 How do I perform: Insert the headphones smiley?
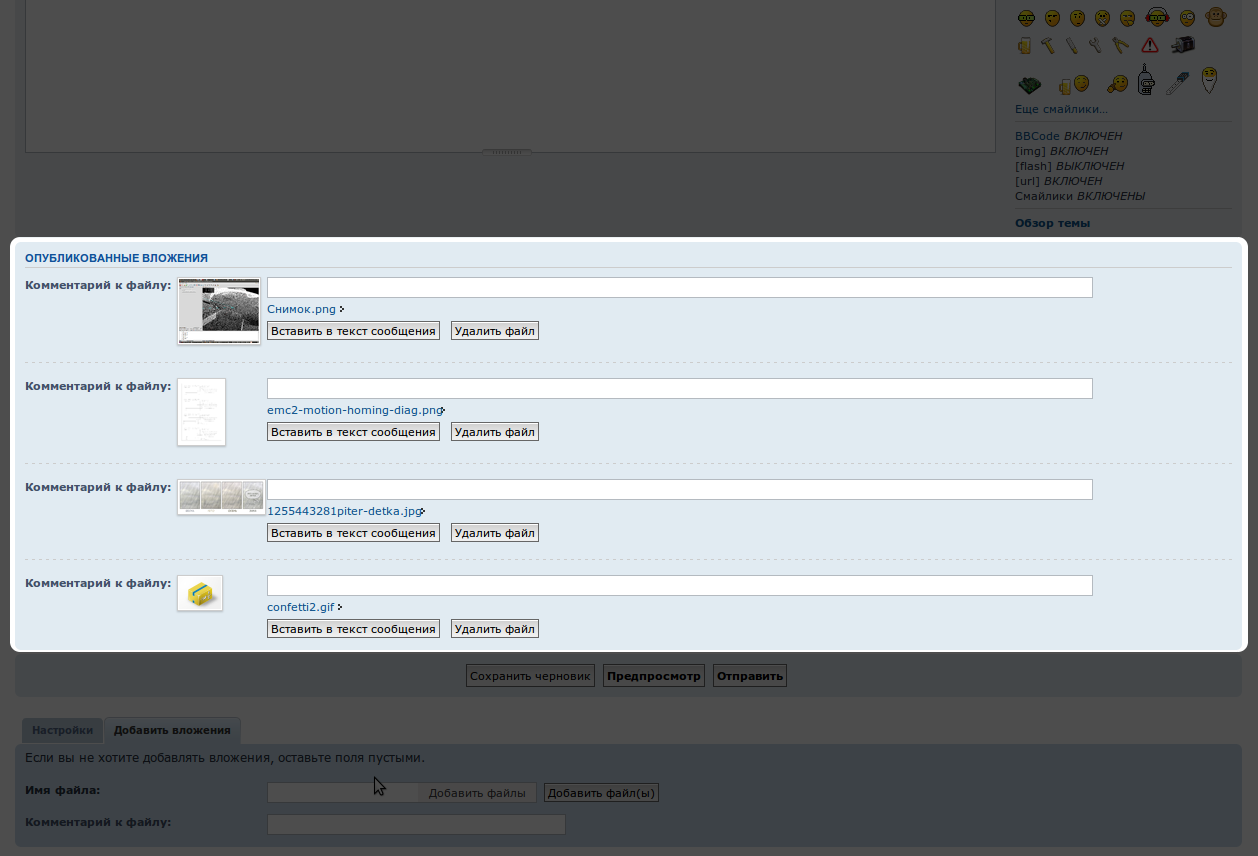1157,17
